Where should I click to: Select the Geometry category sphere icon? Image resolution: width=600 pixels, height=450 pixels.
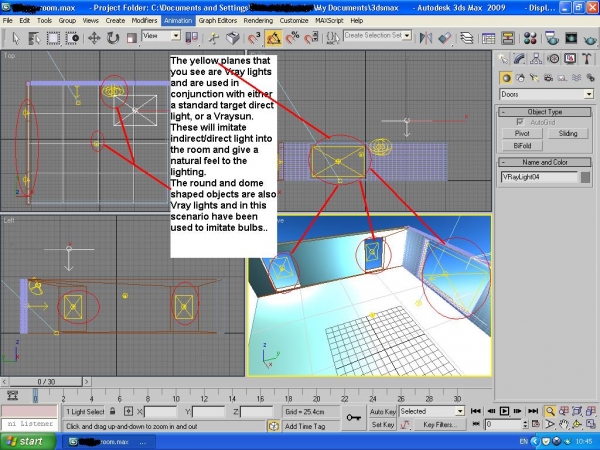click(506, 78)
